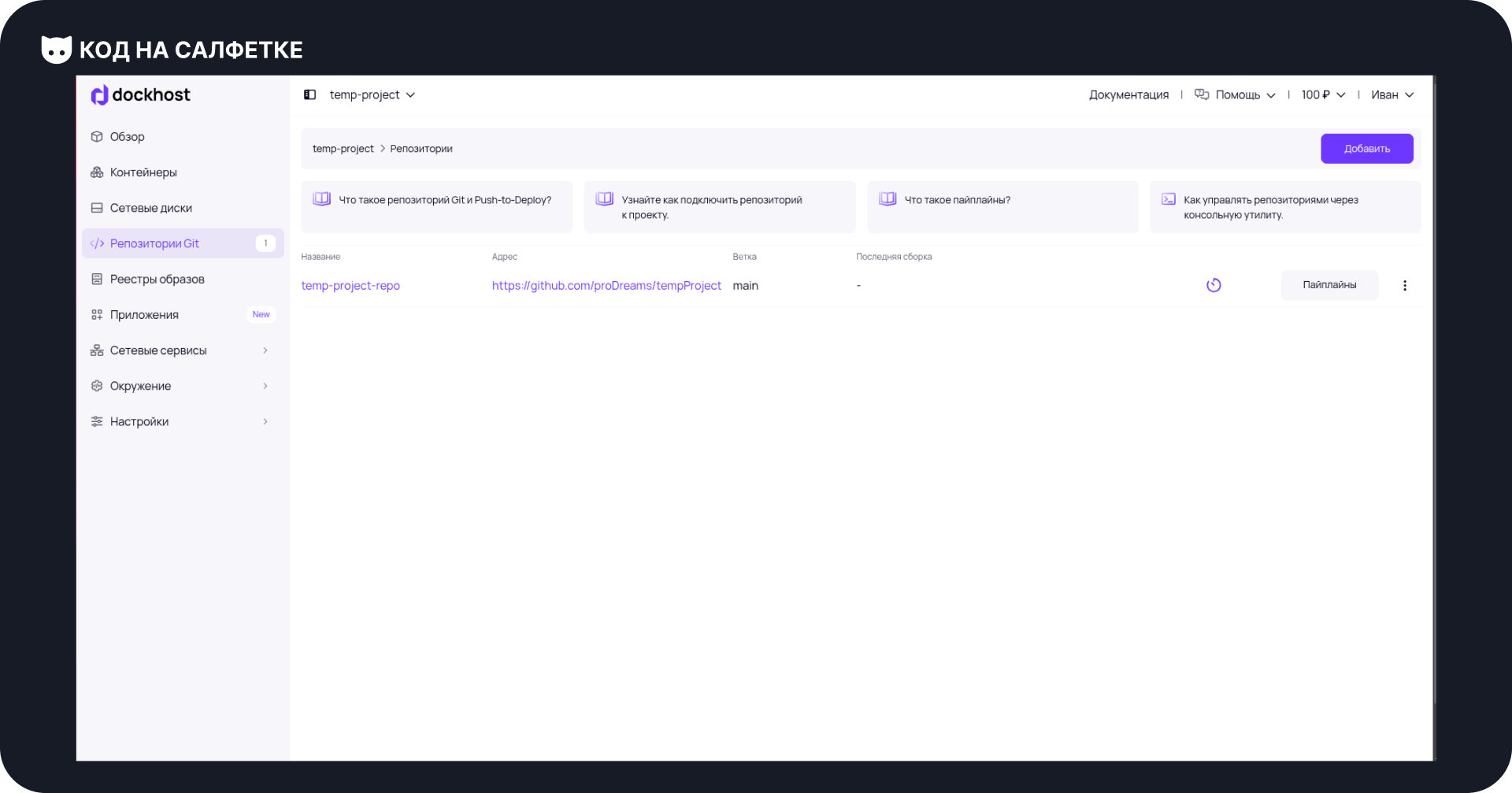Screen dimensions: 1512x793
Task: Click the Добавить button
Action: (x=1367, y=149)
